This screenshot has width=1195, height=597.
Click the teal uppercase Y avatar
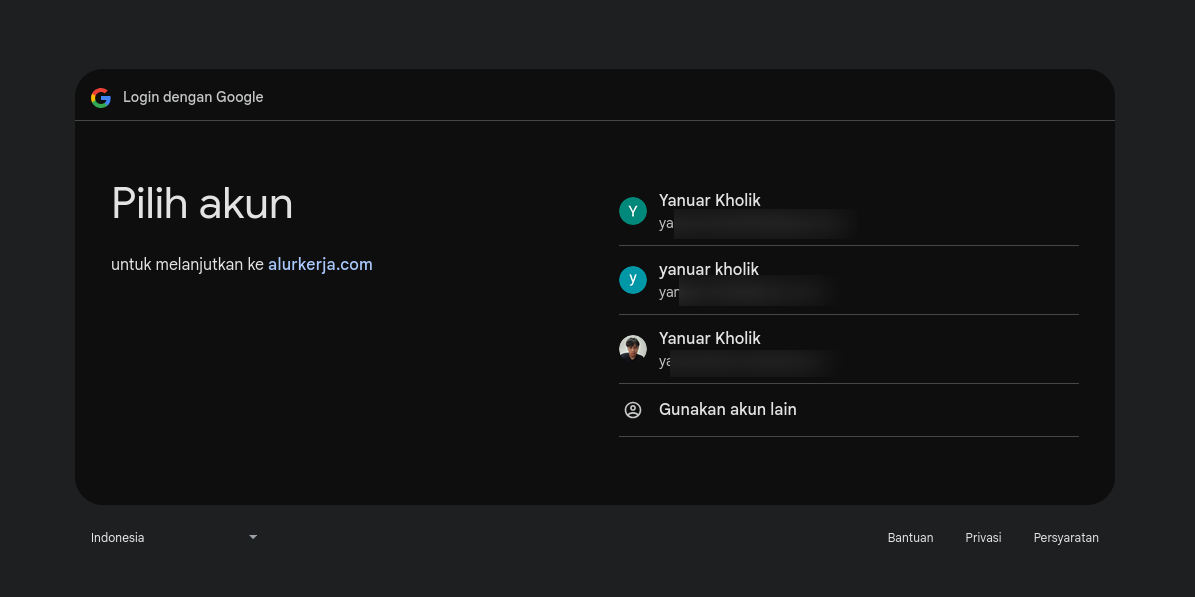(633, 211)
